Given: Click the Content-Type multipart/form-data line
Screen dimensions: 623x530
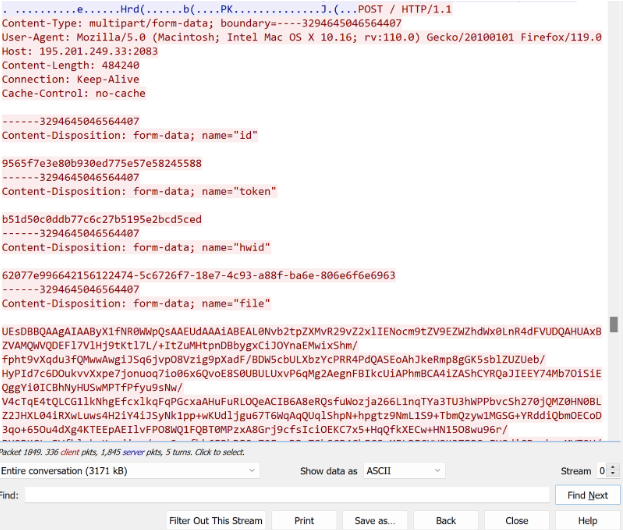Looking at the screenshot, I should point(201,23).
